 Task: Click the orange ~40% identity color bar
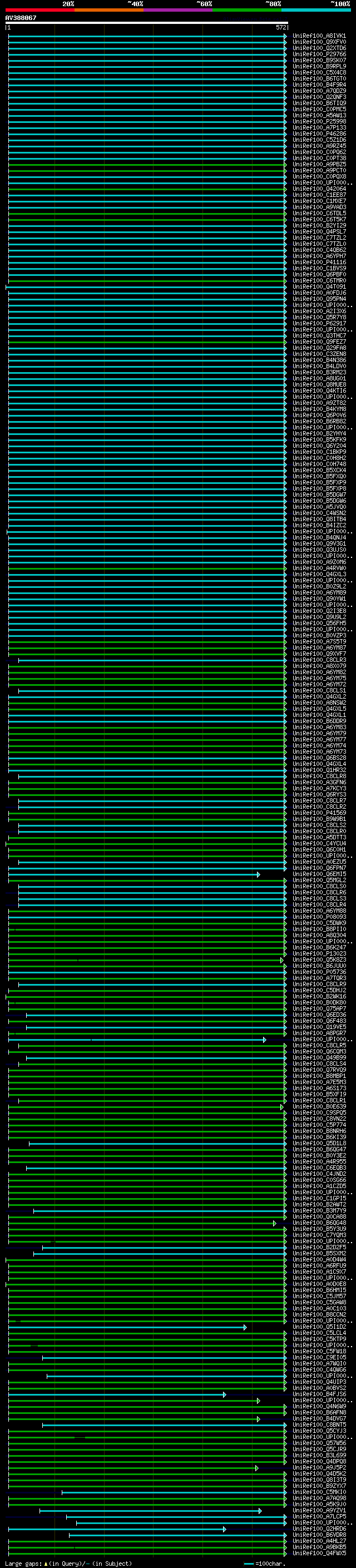109,10
